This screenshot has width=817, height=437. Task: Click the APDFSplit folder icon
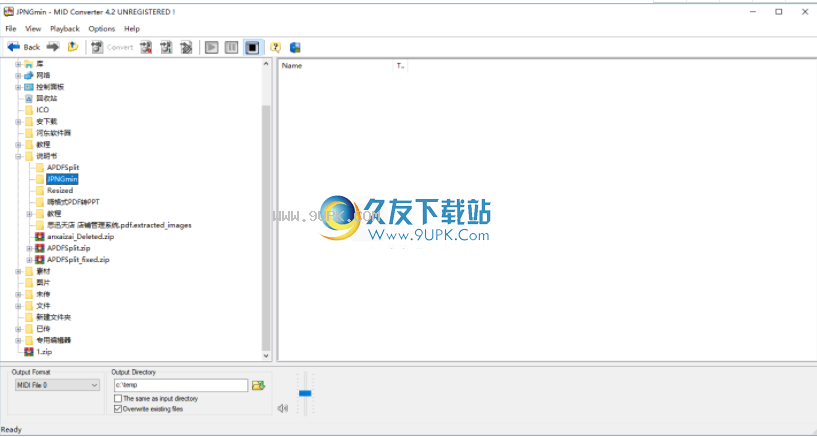tap(40, 167)
